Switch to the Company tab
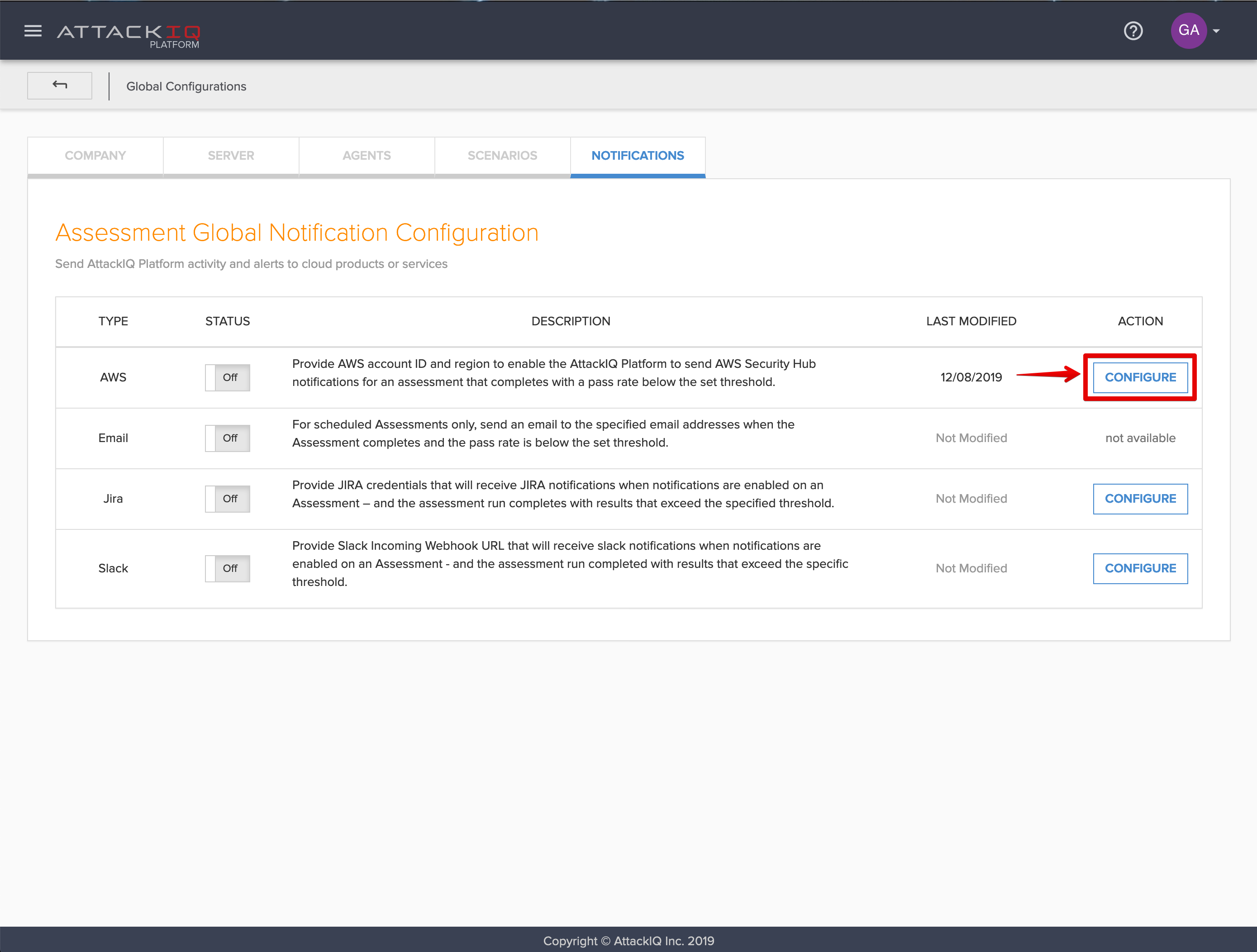 tap(95, 156)
